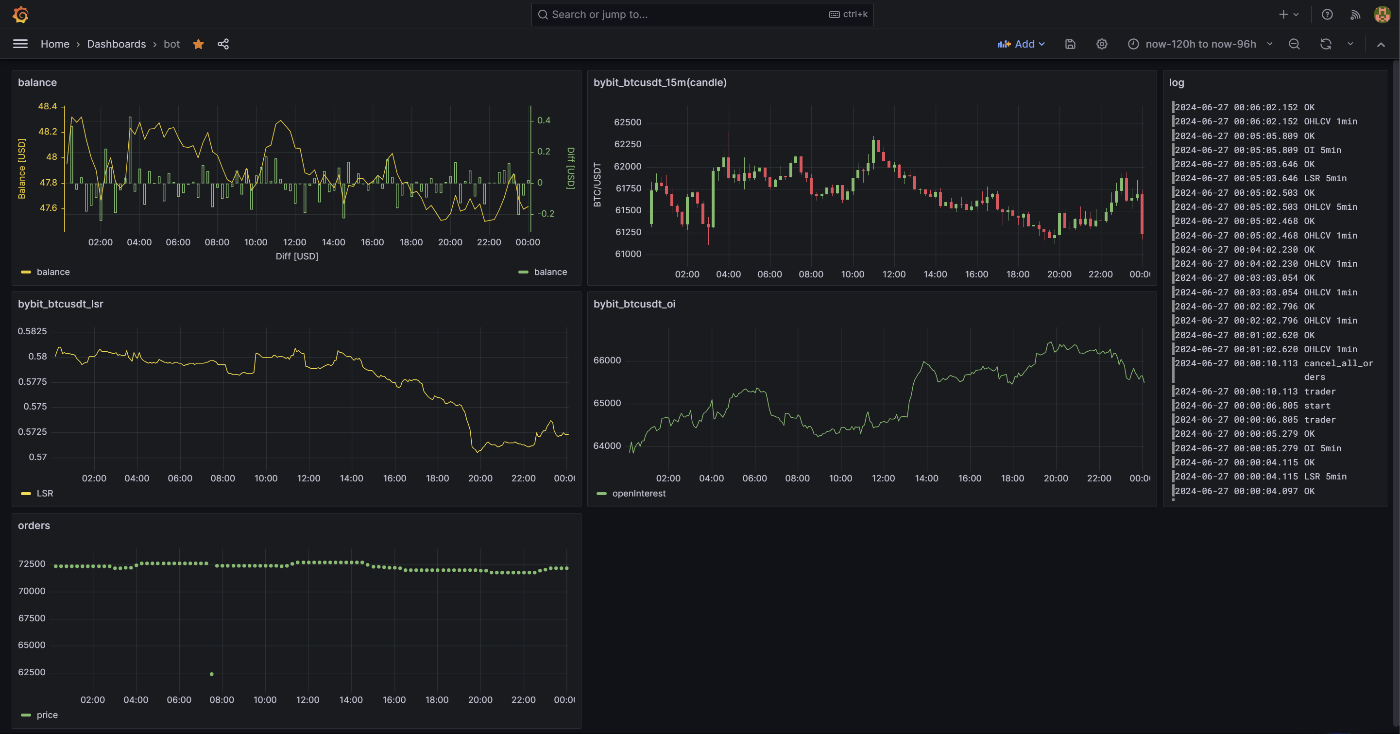Click log line 00:05:05.809 OI 5min
Image resolution: width=1400 pixels, height=734 pixels.
point(1257,150)
